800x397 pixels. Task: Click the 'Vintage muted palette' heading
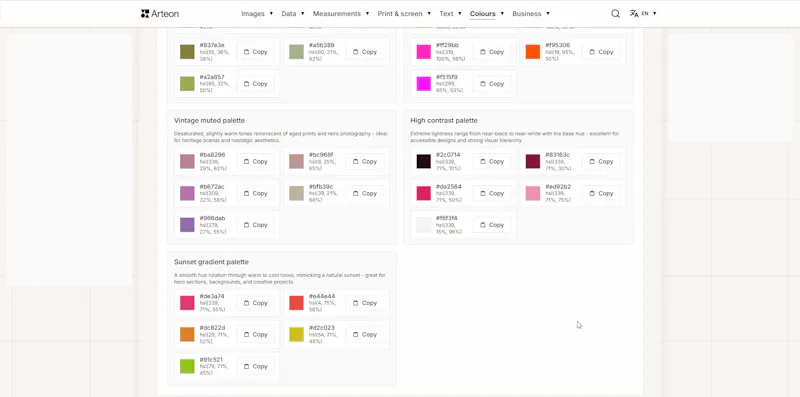(209, 121)
